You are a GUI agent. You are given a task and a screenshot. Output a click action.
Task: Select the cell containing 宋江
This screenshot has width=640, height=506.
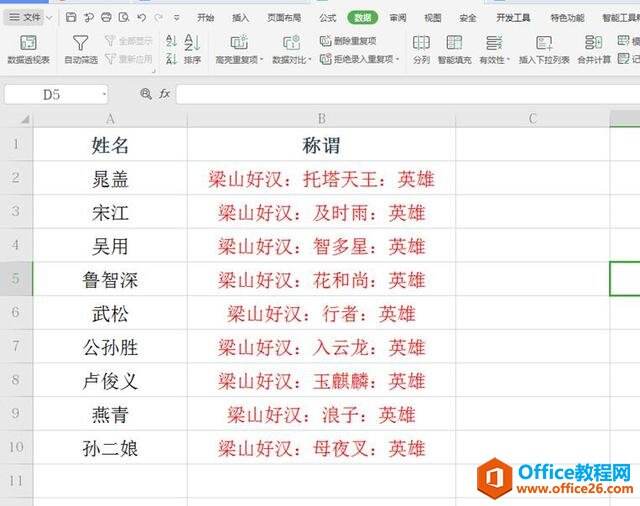pos(110,212)
